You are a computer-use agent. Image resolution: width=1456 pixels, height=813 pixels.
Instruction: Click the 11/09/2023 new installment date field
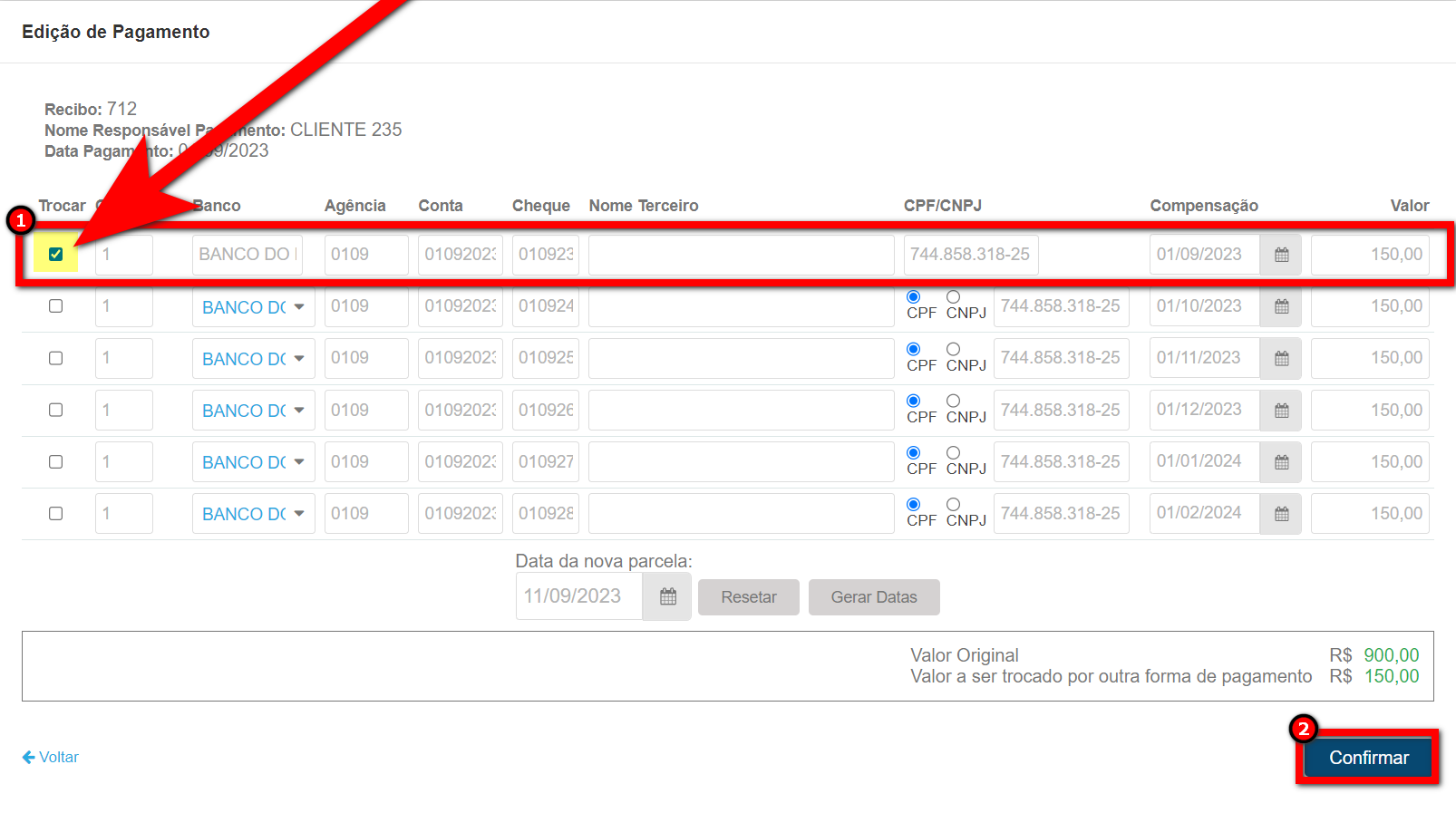click(578, 596)
